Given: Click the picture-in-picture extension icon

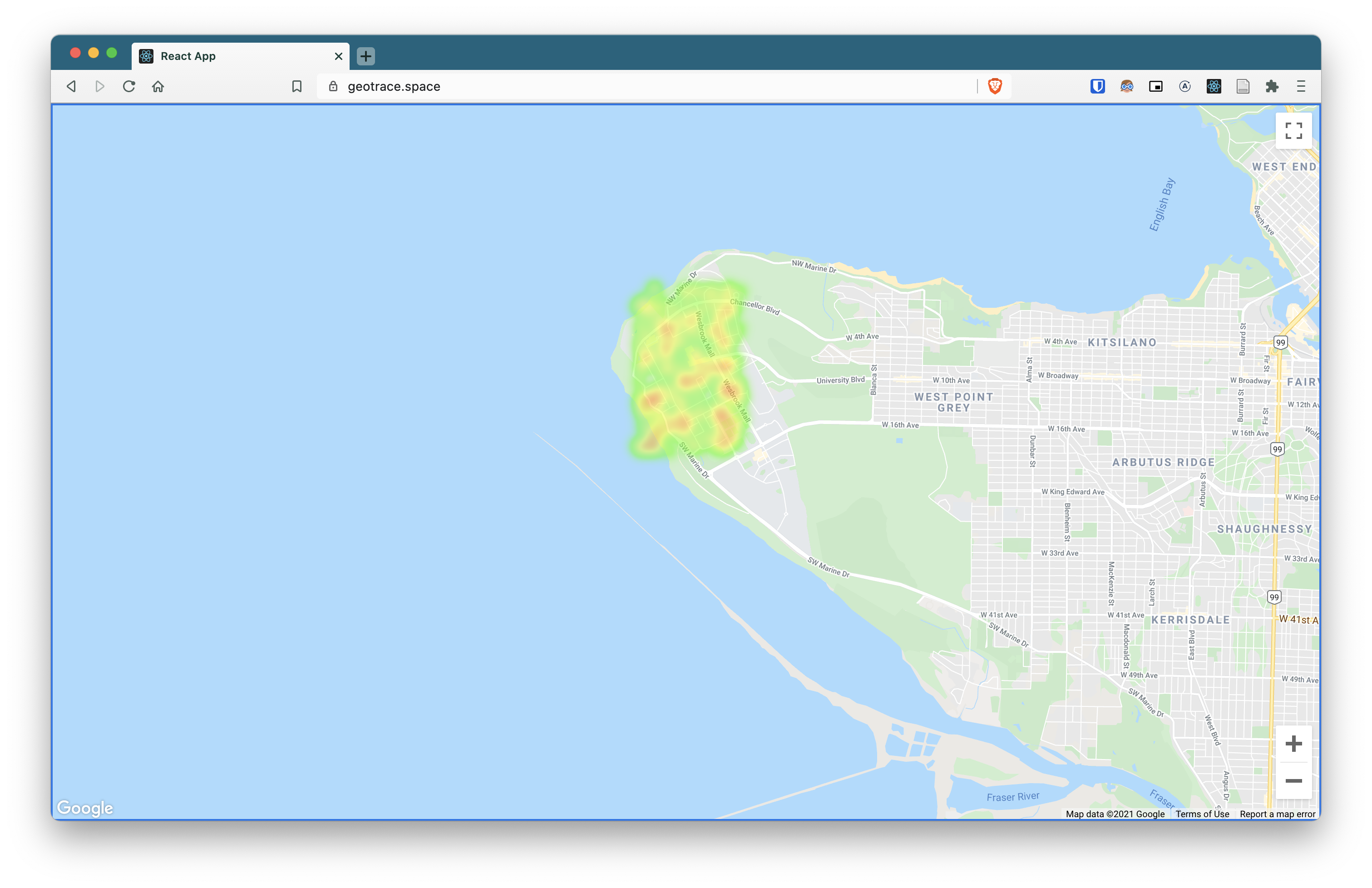Looking at the screenshot, I should [1155, 87].
